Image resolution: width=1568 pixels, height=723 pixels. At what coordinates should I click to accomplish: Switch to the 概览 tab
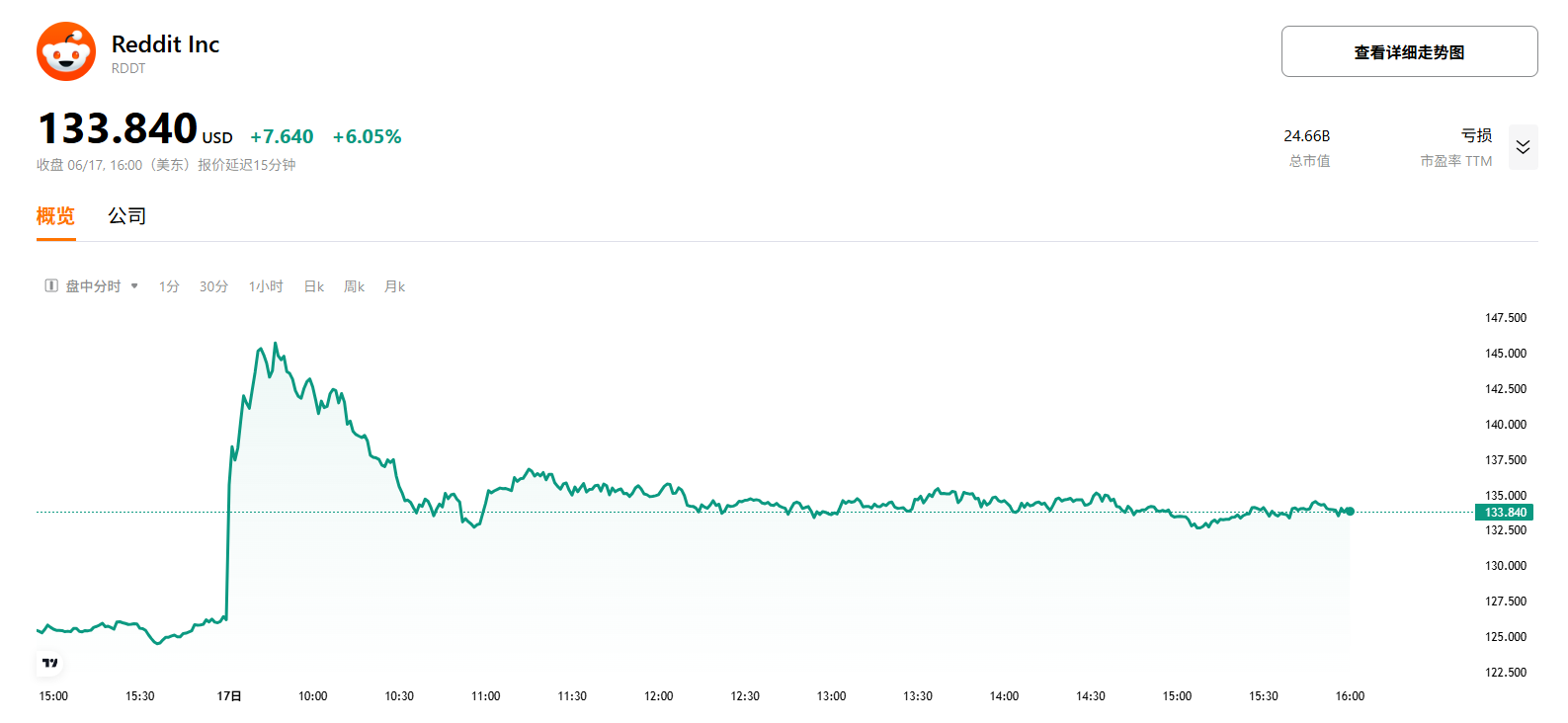tap(55, 216)
